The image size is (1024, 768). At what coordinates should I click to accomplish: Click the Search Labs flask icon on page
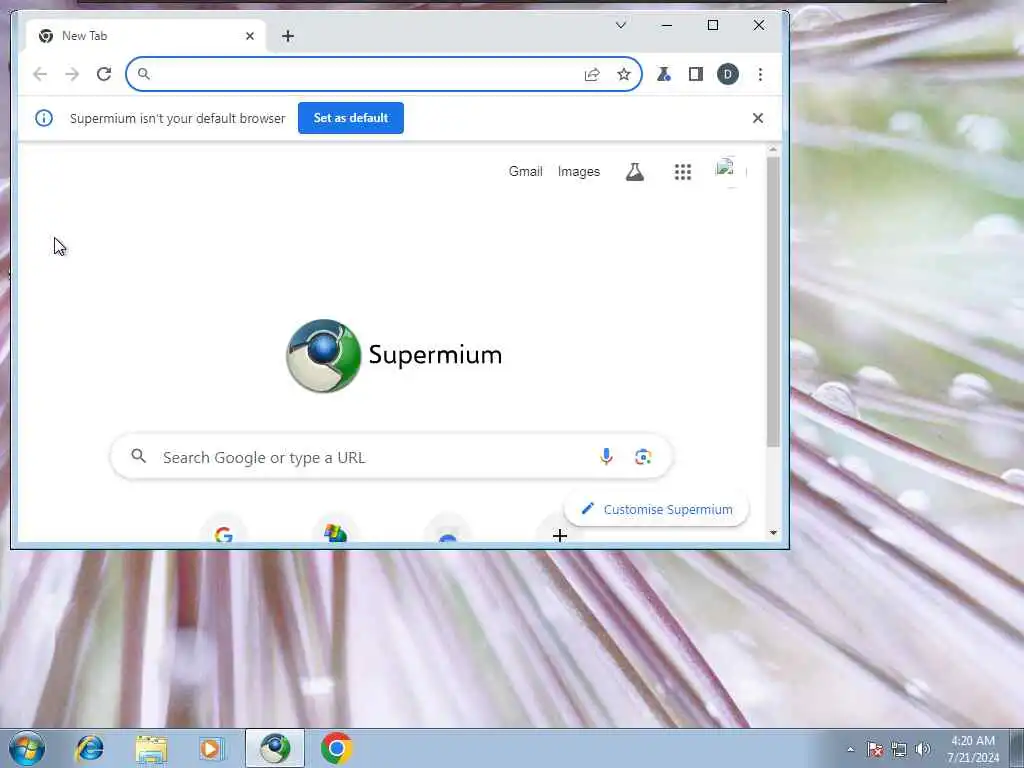(635, 172)
